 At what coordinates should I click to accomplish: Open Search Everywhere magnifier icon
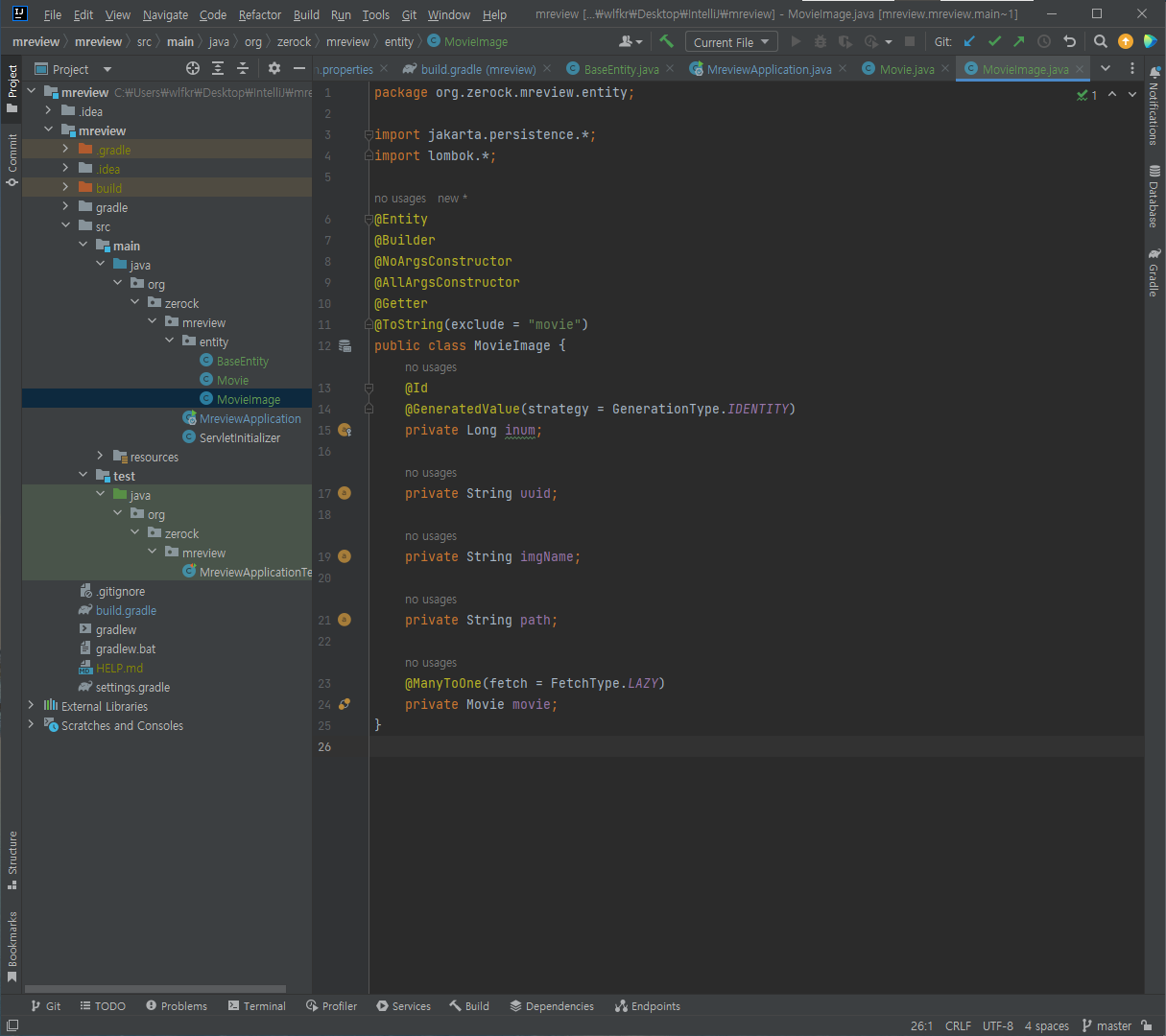point(1101,41)
